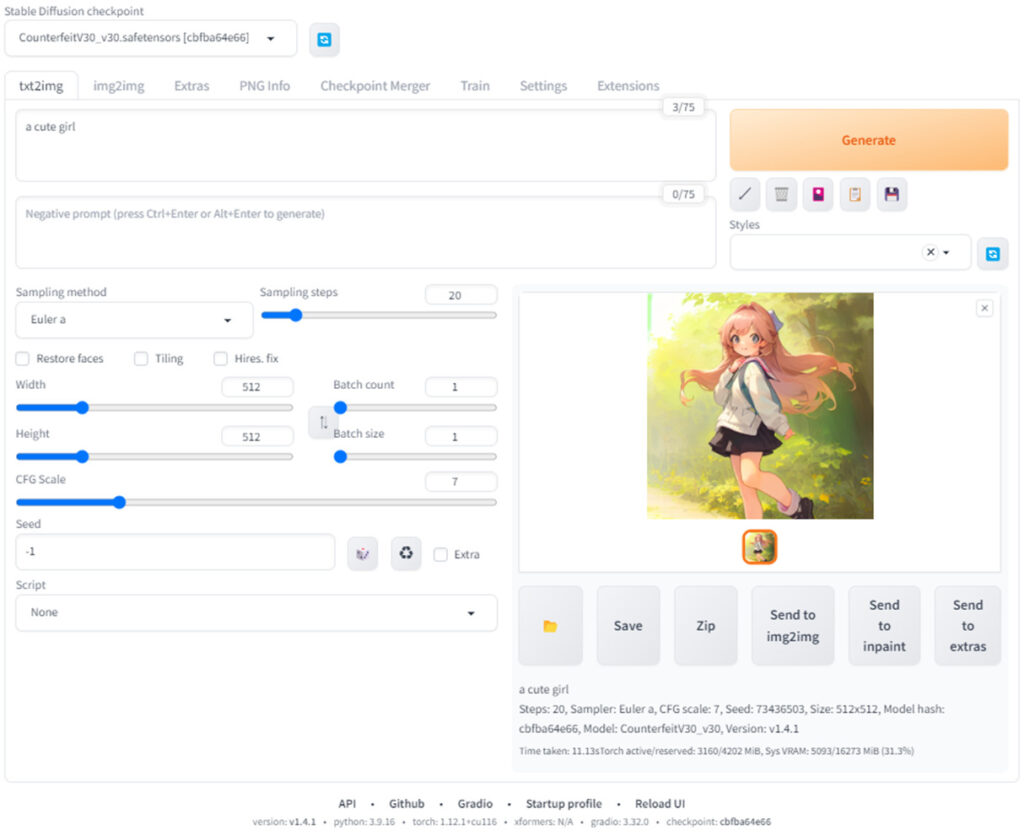The image size is (1024, 836).
Task: Open output folder with the folder icon
Action: [x=550, y=626]
